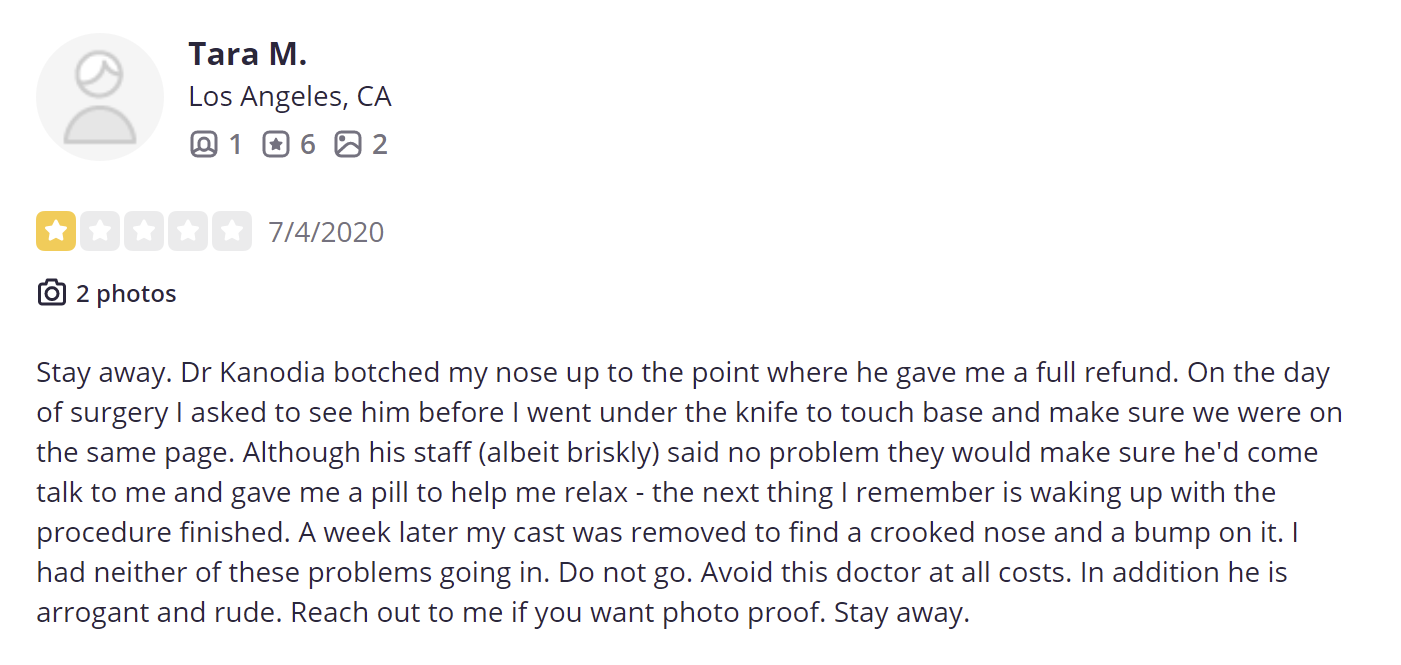
Task: Click the friend count number 1
Action: pos(235,145)
